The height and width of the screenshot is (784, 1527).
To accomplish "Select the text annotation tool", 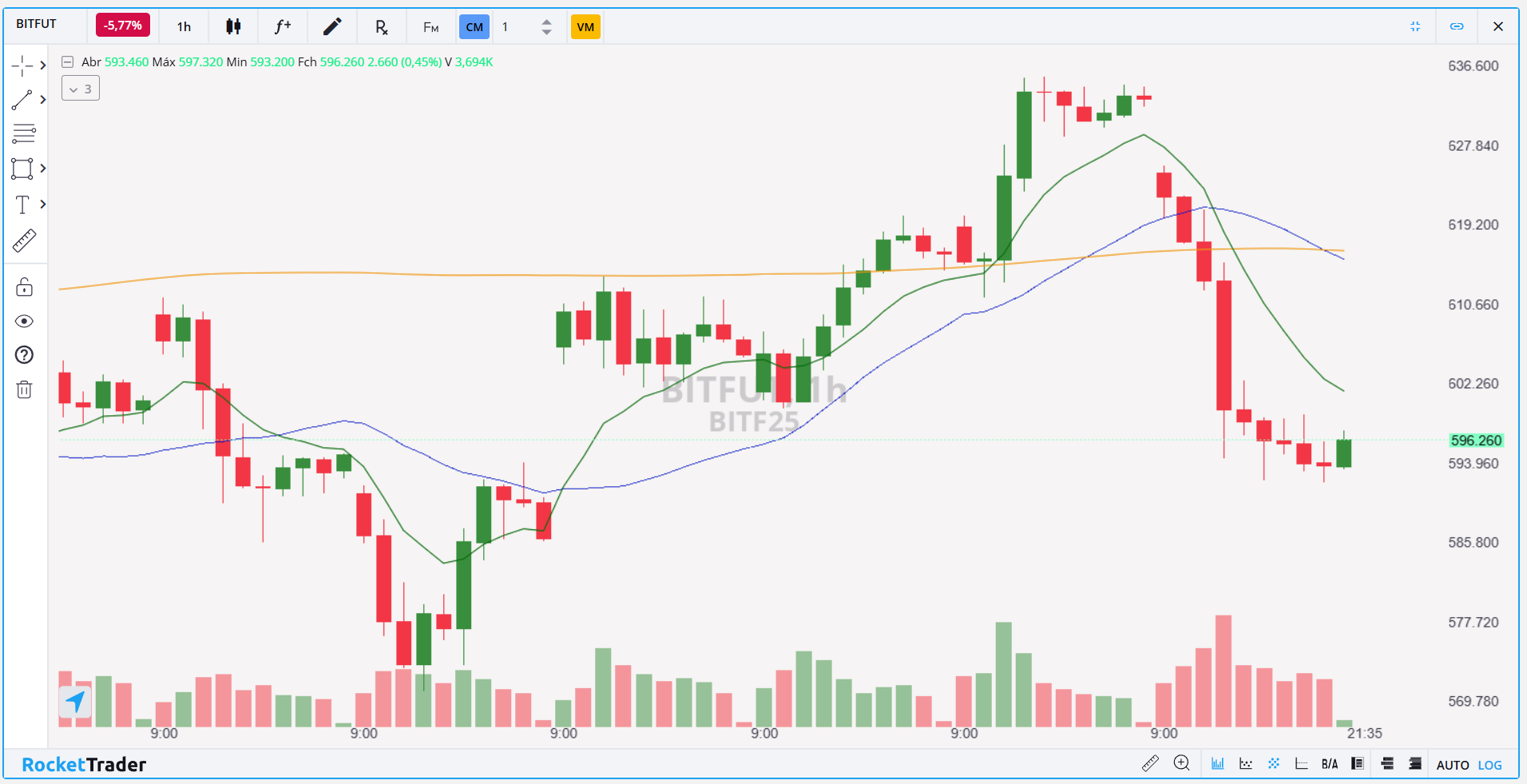I will point(22,204).
